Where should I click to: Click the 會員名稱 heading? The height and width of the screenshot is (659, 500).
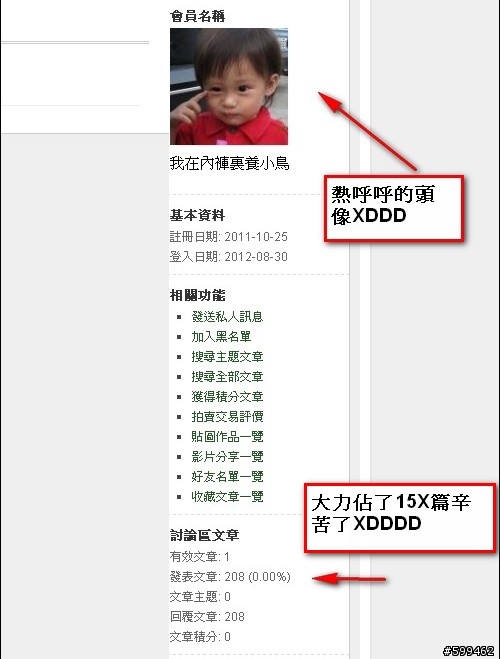(197, 16)
